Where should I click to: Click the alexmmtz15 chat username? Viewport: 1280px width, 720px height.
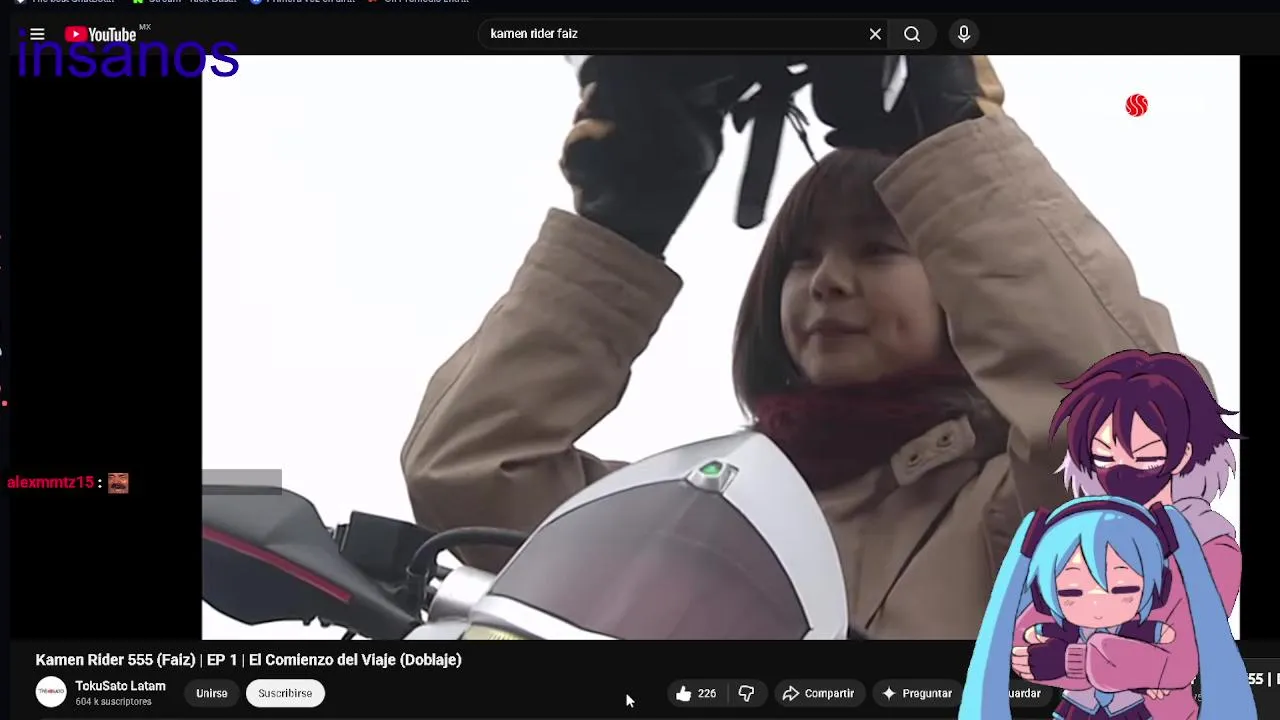point(50,482)
